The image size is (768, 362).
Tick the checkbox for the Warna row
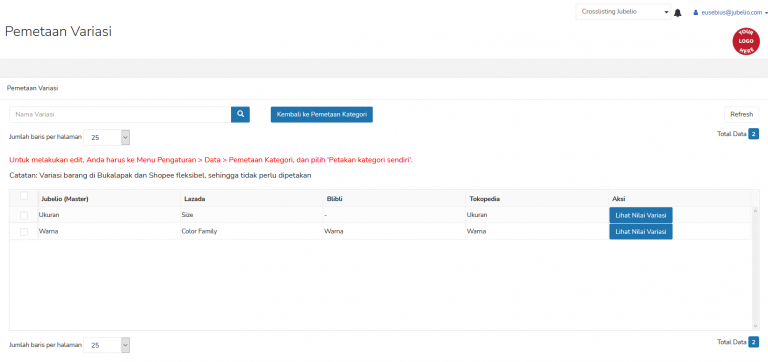tap(24, 232)
